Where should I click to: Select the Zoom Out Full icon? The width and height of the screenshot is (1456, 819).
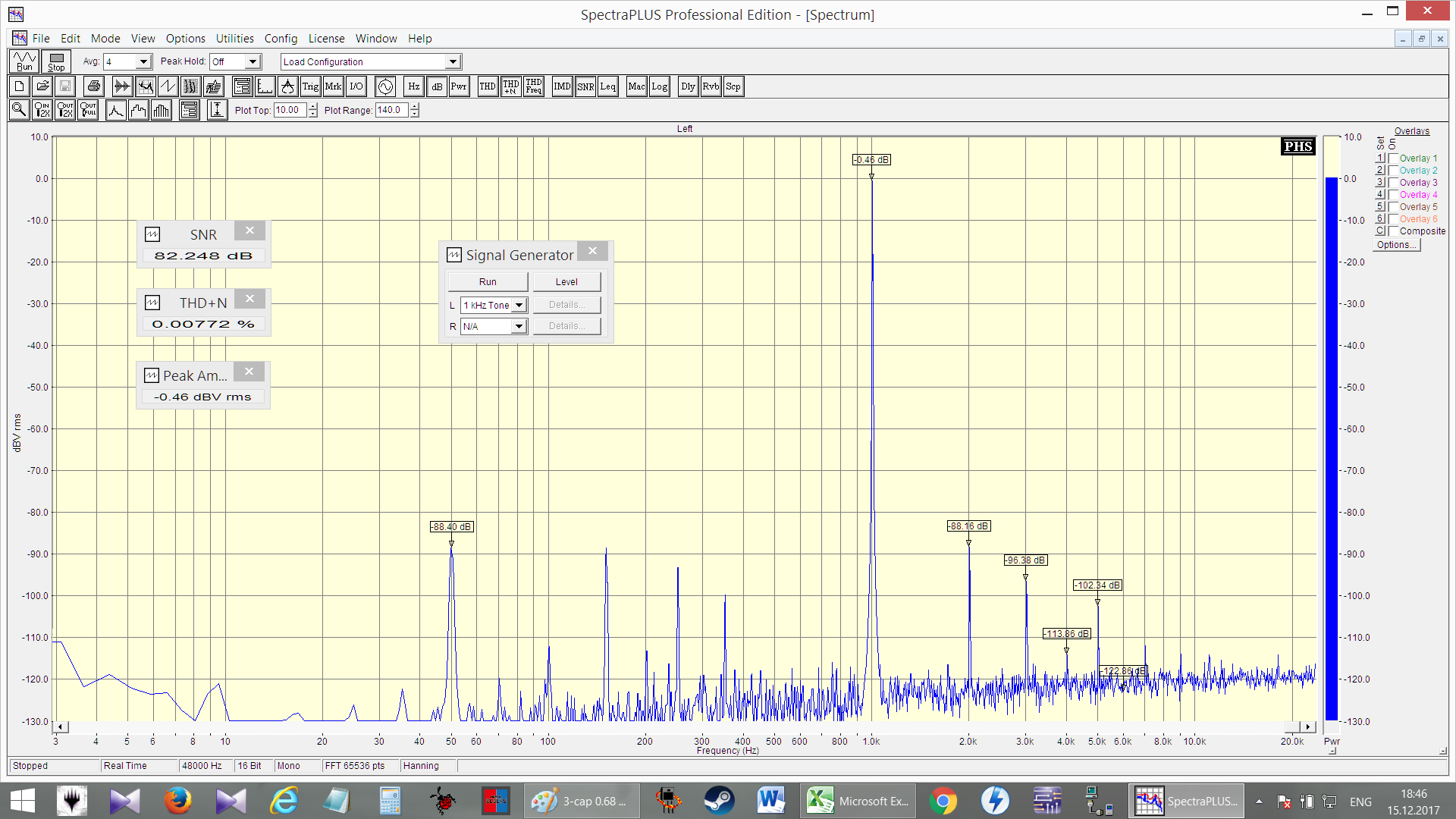89,110
